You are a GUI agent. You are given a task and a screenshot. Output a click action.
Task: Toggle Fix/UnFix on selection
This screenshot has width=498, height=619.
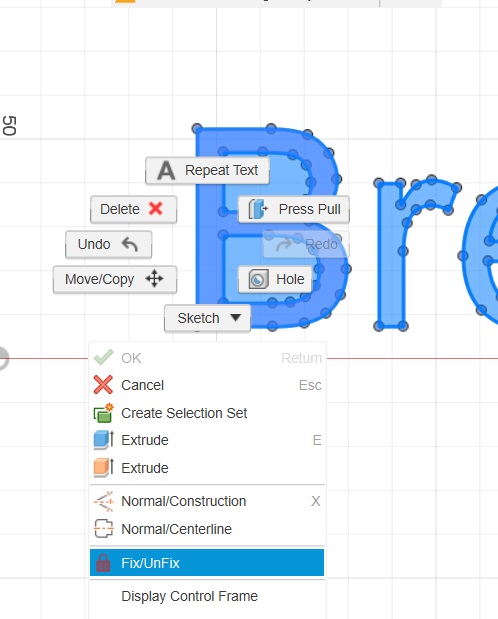click(x=207, y=563)
